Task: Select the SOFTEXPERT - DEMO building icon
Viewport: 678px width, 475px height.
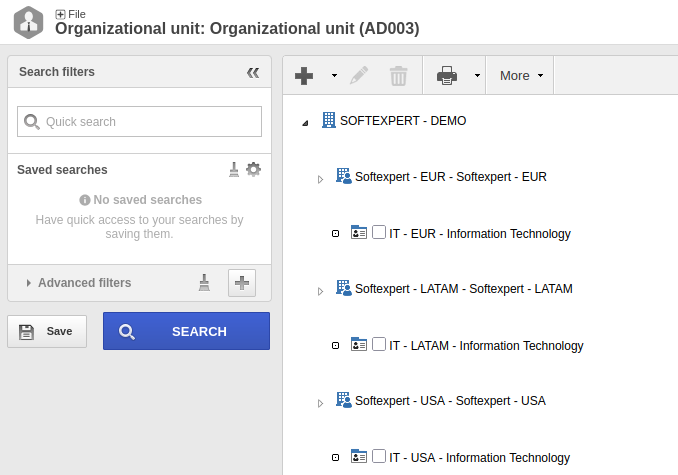Action: pos(329,120)
